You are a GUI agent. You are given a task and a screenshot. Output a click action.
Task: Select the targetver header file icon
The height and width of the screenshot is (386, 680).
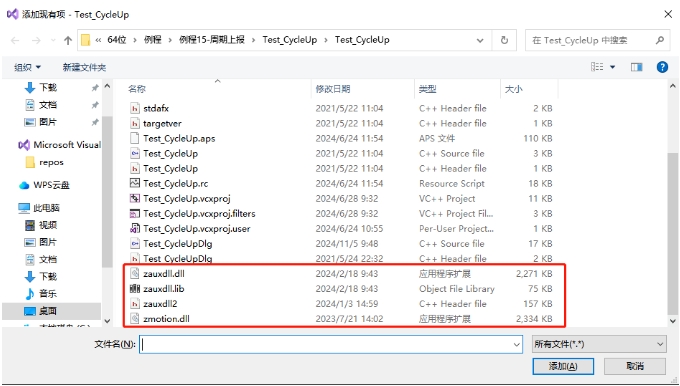[x=135, y=123]
